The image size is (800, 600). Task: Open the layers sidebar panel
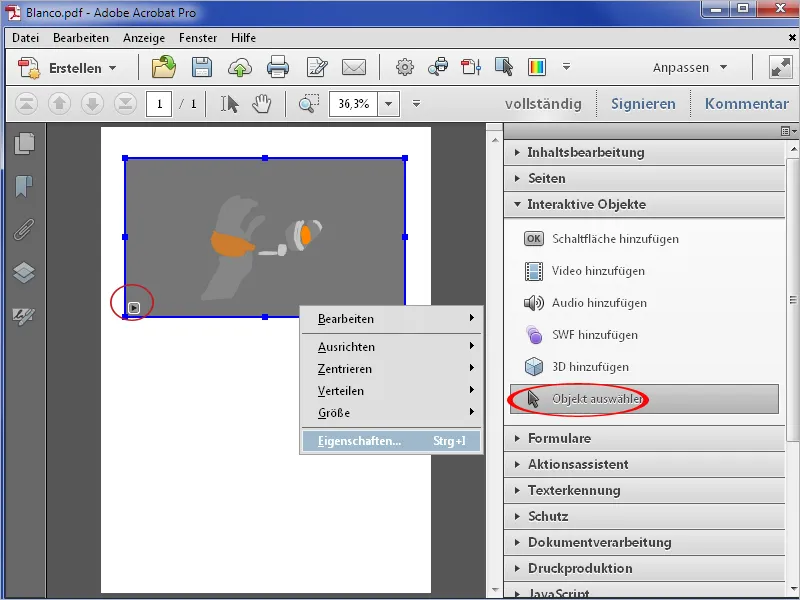pos(24,272)
